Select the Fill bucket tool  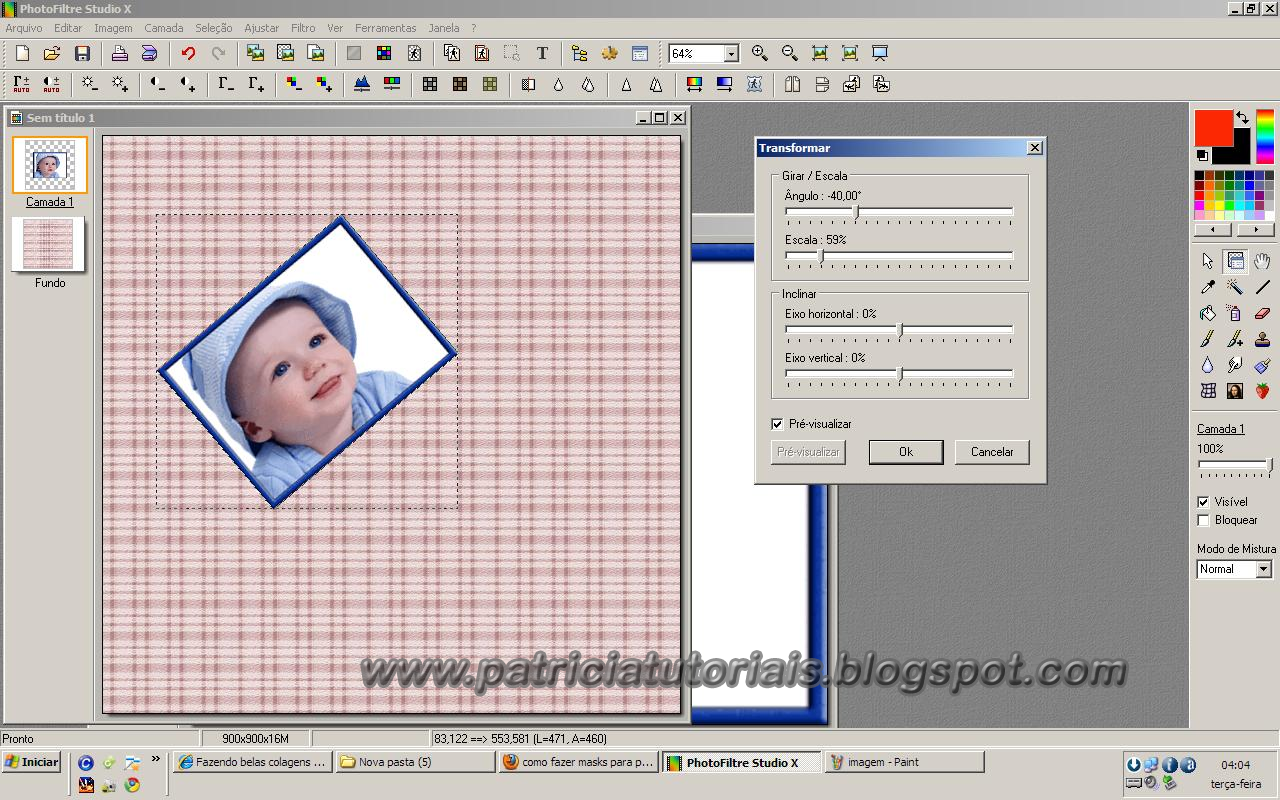tap(1206, 313)
